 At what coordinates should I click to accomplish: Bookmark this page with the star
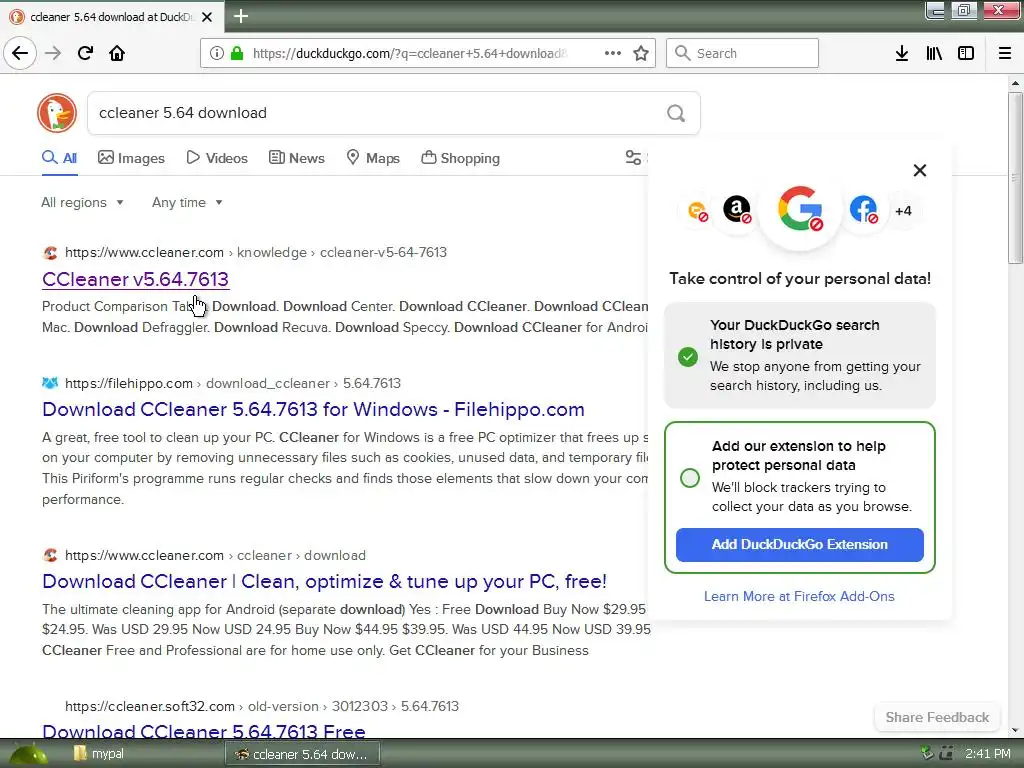pos(641,53)
